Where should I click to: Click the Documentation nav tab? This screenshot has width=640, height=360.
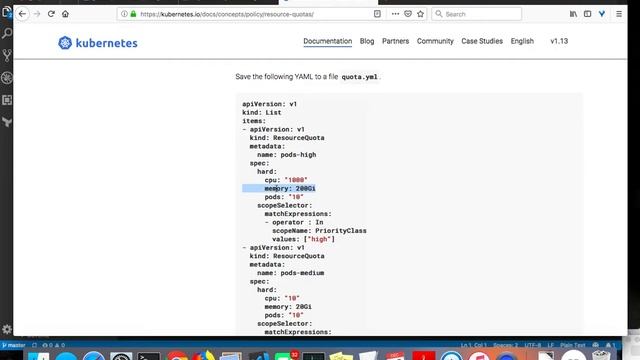point(327,41)
